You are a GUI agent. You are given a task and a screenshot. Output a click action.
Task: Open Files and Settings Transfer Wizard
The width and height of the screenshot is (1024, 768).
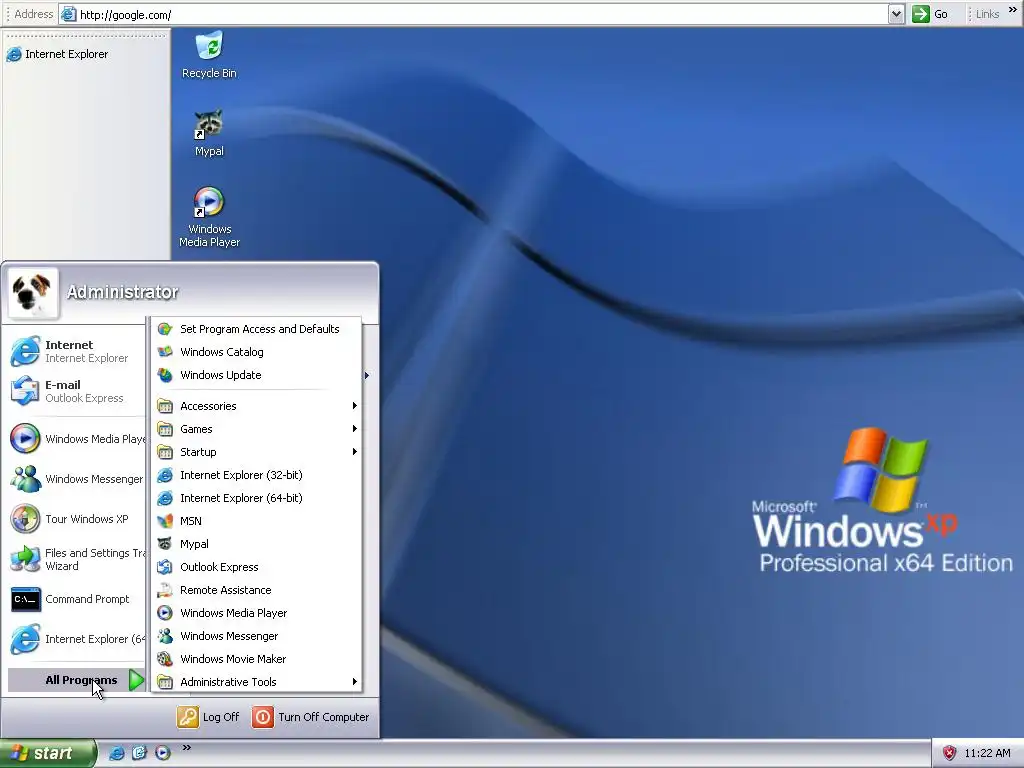(77, 560)
